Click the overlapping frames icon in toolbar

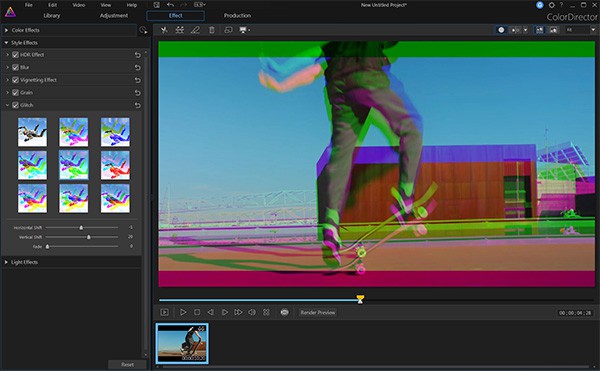pyautogui.click(x=228, y=30)
